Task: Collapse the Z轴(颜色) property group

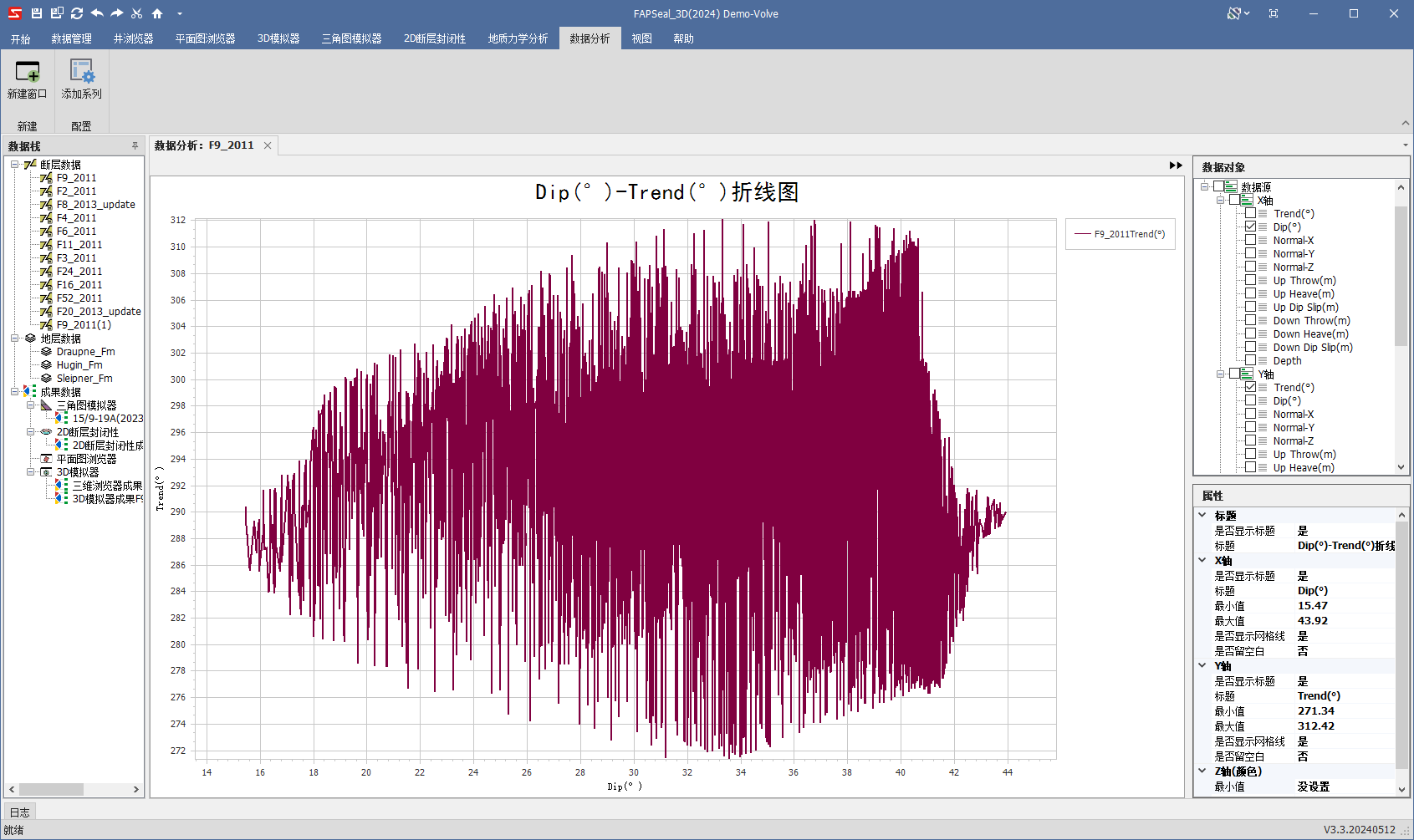Action: [1202, 771]
